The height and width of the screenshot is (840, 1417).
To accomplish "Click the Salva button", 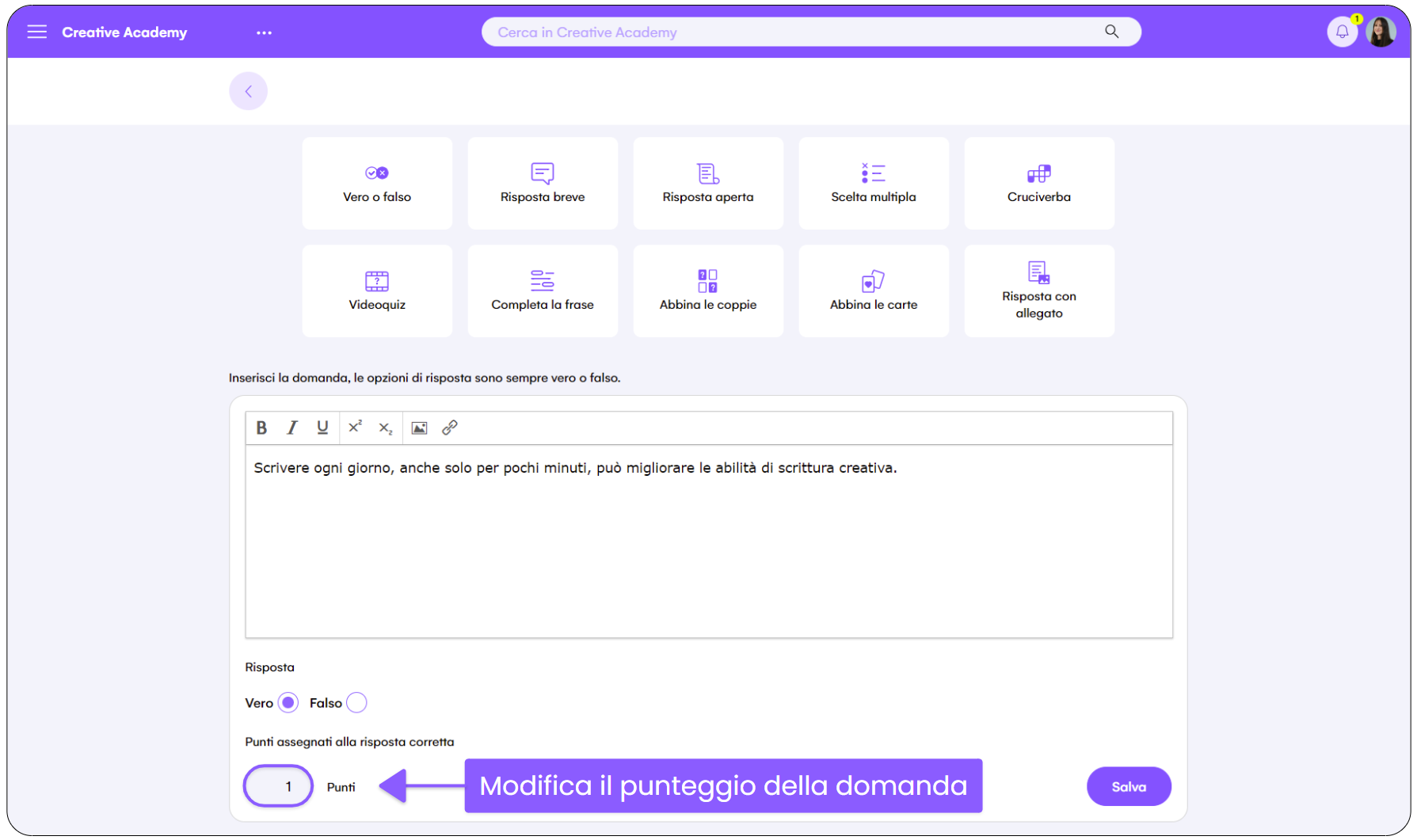I will [1129, 786].
